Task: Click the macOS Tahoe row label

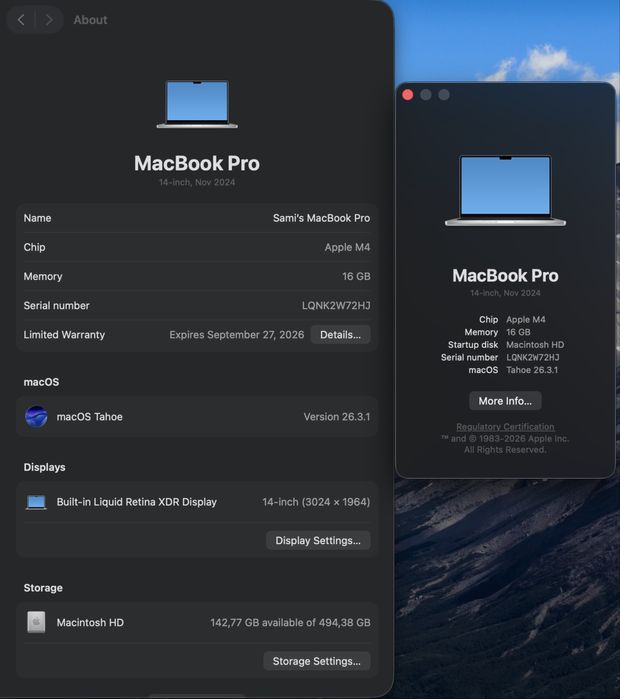Action: coord(90,417)
